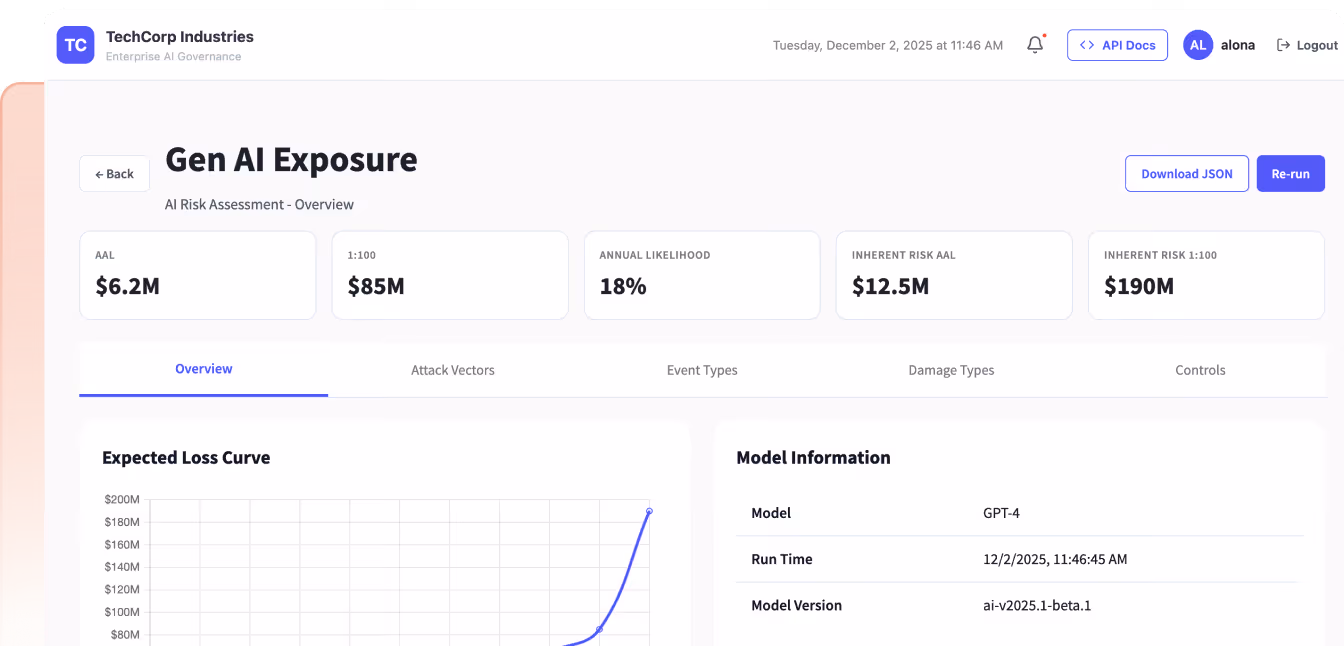The height and width of the screenshot is (646, 1344).
Task: Open the Damage Types tab
Action: coord(951,370)
